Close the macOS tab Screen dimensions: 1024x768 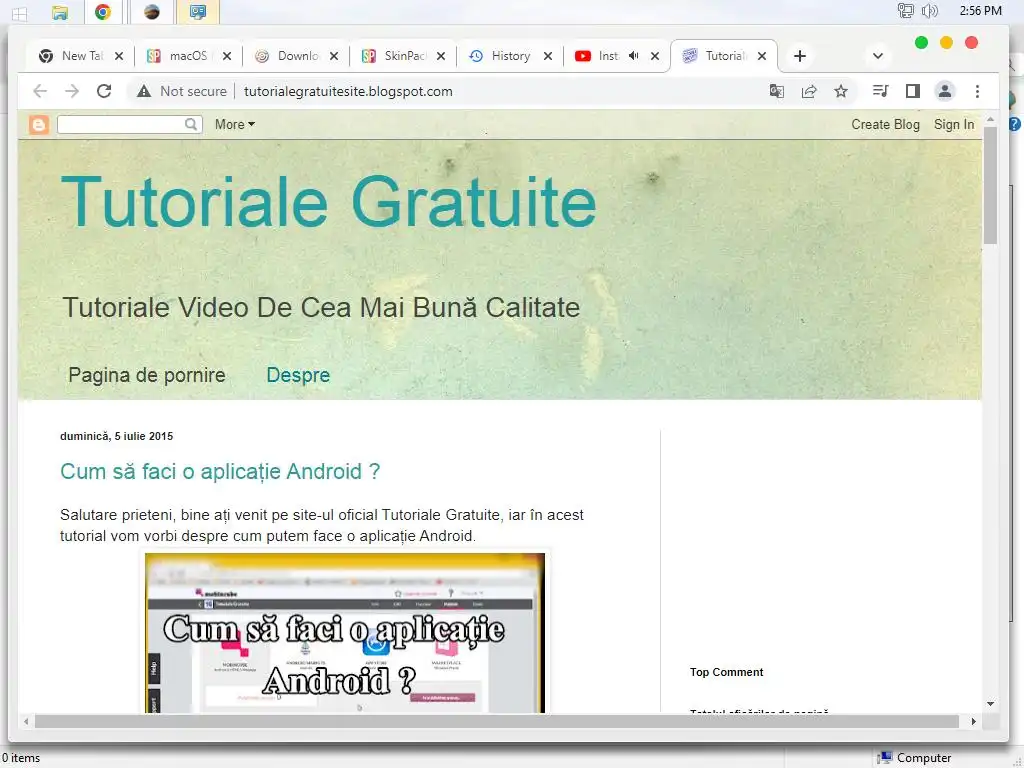227,56
